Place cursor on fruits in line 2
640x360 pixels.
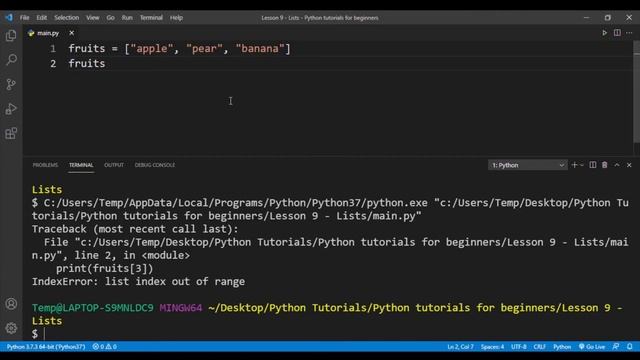coord(87,64)
